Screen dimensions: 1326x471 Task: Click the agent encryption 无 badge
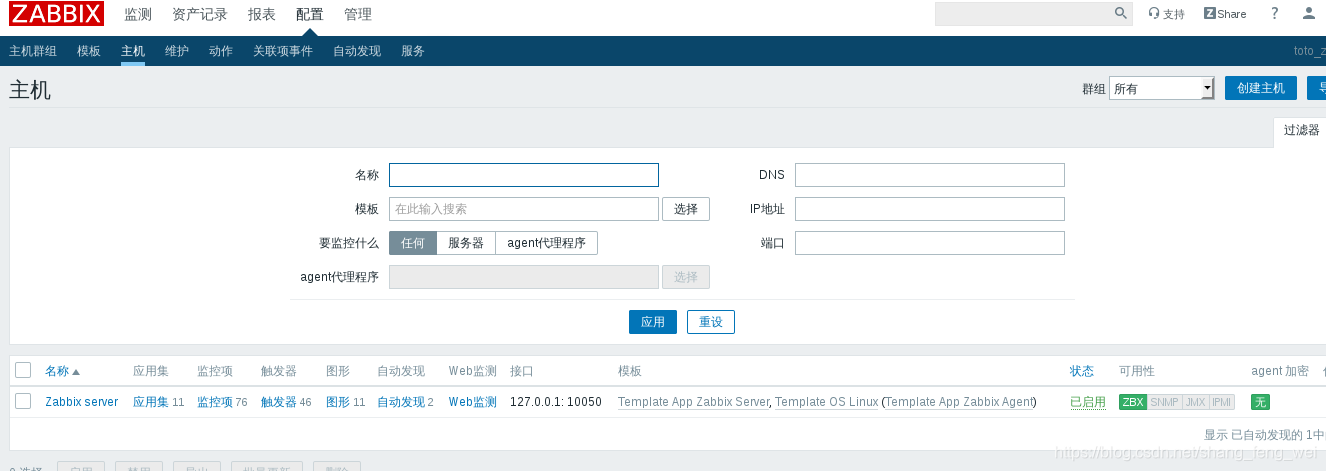[x=1260, y=402]
